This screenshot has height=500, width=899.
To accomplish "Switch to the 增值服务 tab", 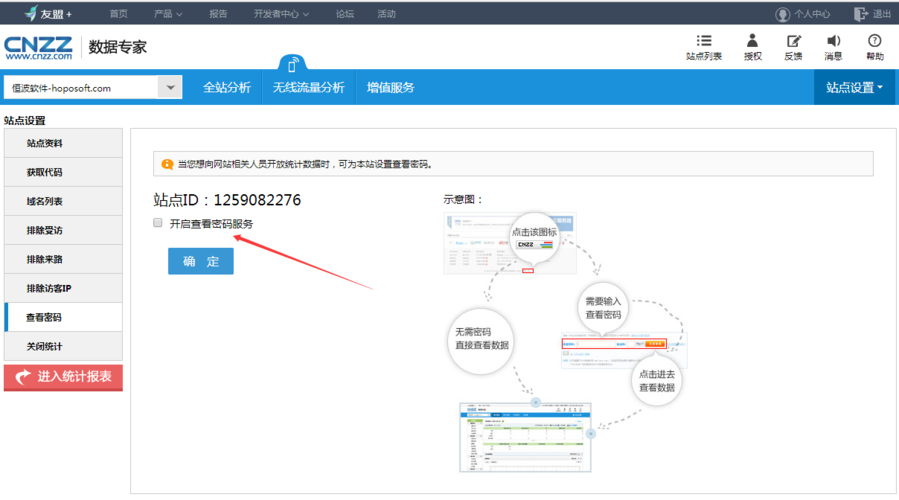I will tap(390, 88).
